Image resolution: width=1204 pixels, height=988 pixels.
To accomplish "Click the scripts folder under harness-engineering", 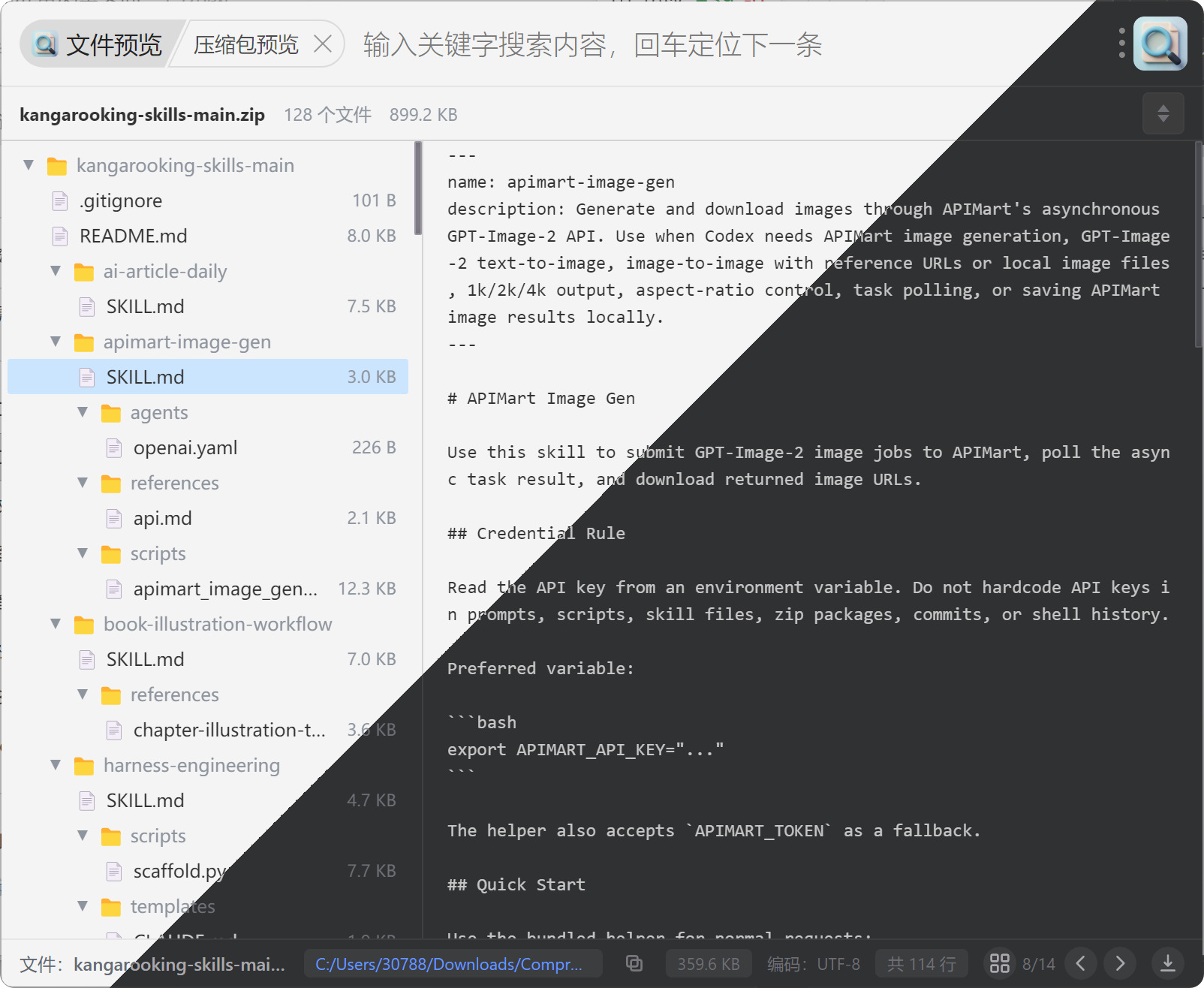I will click(208, 836).
